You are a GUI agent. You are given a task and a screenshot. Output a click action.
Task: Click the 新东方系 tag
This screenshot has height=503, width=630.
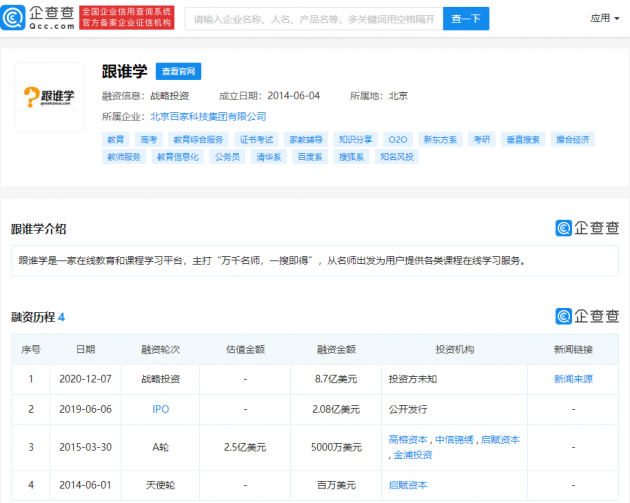pos(440,140)
